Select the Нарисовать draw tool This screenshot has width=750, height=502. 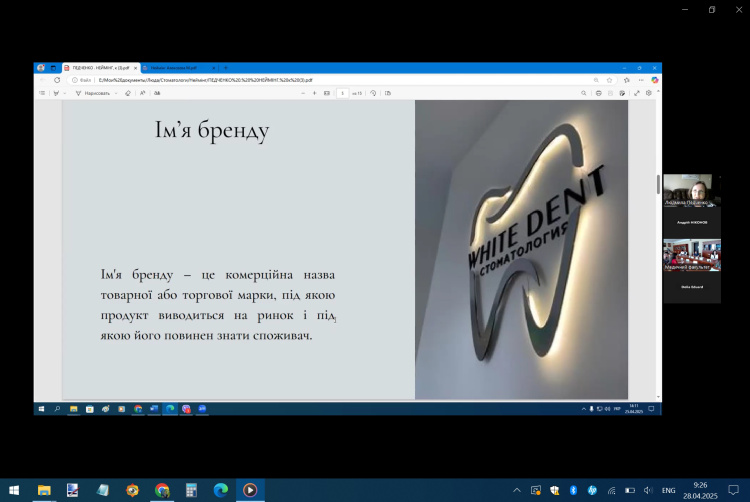(x=93, y=93)
